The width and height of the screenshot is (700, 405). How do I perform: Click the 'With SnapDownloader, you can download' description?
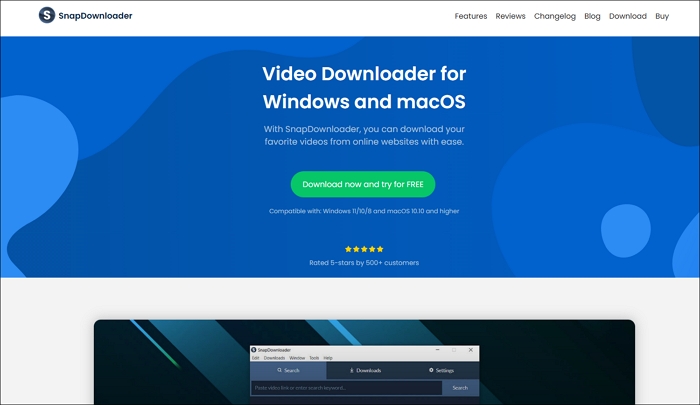(364, 135)
